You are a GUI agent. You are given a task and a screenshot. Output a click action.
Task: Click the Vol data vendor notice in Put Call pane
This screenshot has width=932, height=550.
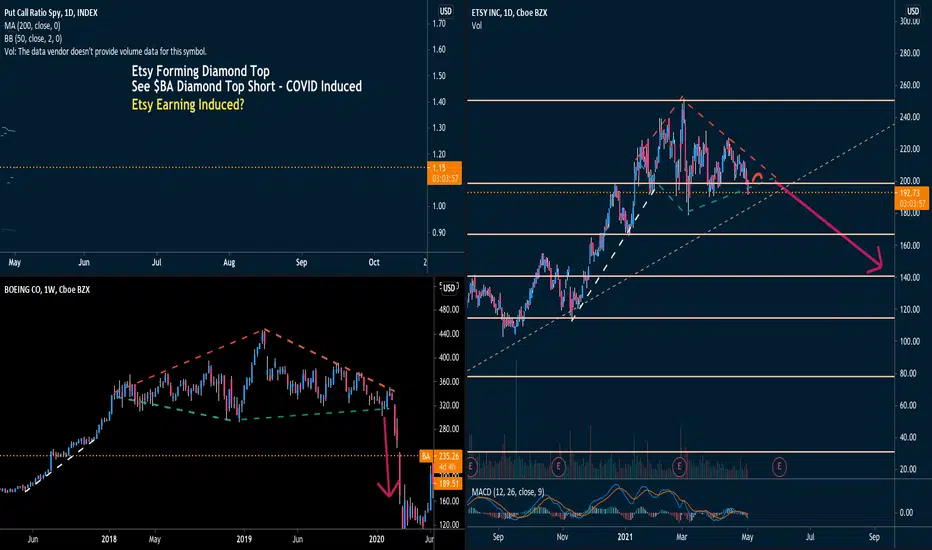(105, 52)
